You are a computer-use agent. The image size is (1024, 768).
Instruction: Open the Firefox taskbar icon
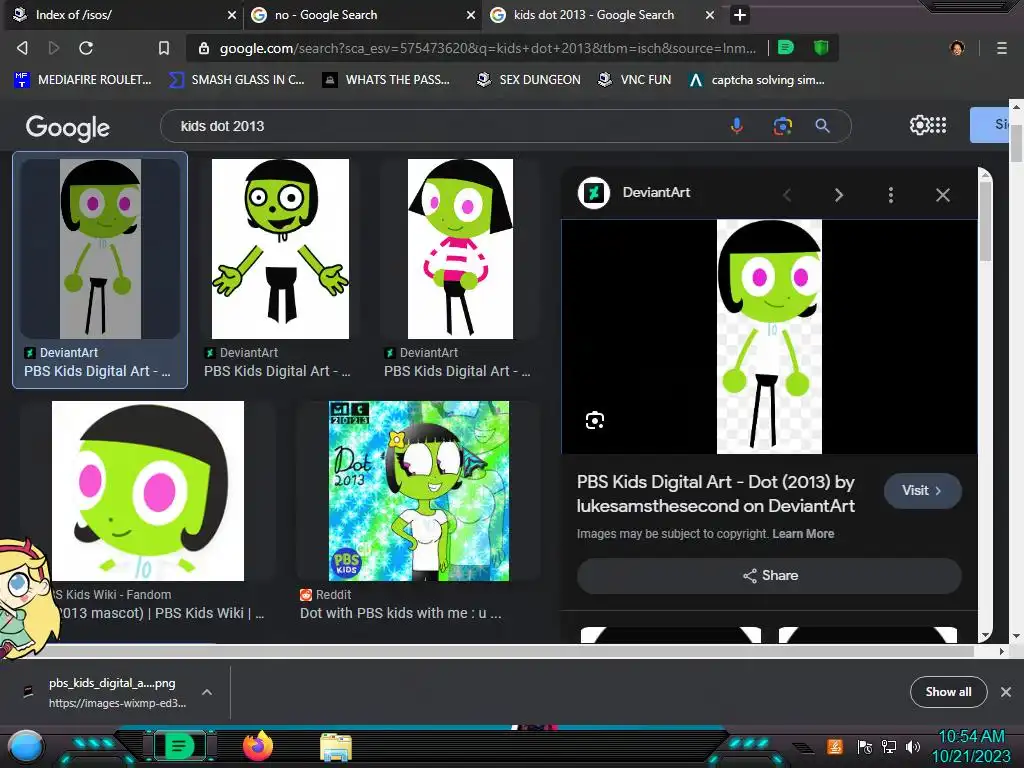point(258,746)
